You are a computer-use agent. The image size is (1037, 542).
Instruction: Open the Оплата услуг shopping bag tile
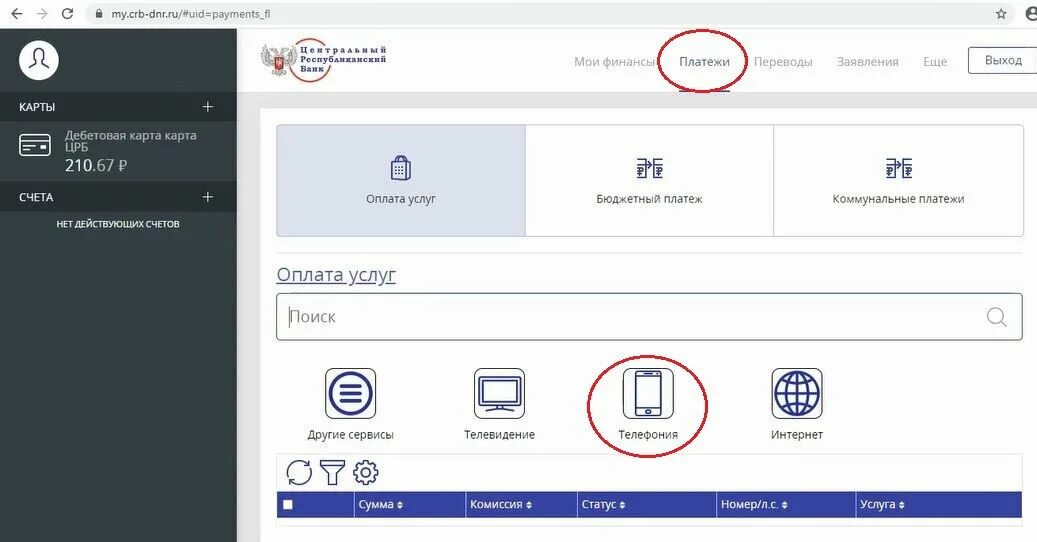click(401, 180)
